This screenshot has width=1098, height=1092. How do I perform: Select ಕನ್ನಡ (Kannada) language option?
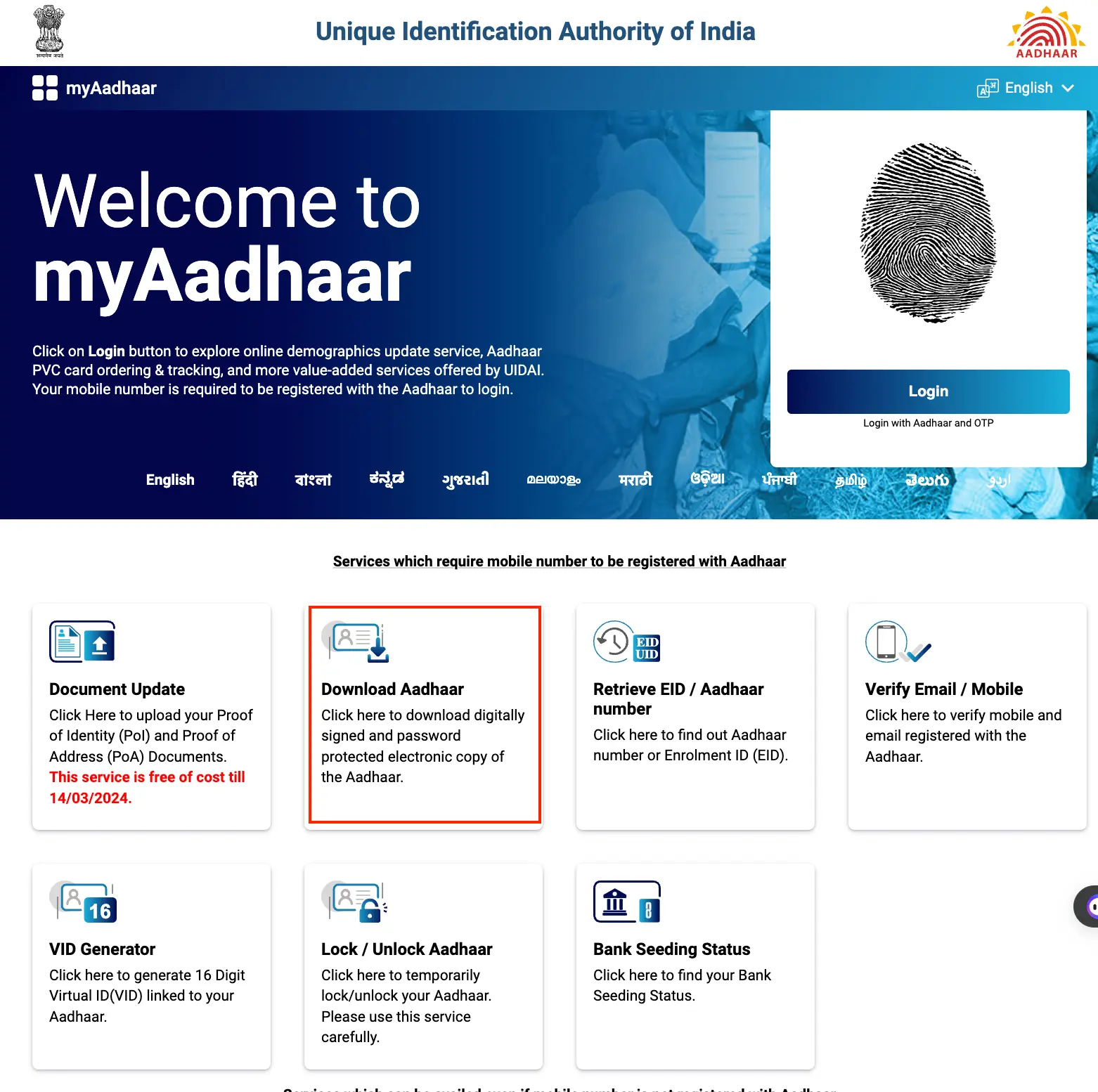pos(387,479)
